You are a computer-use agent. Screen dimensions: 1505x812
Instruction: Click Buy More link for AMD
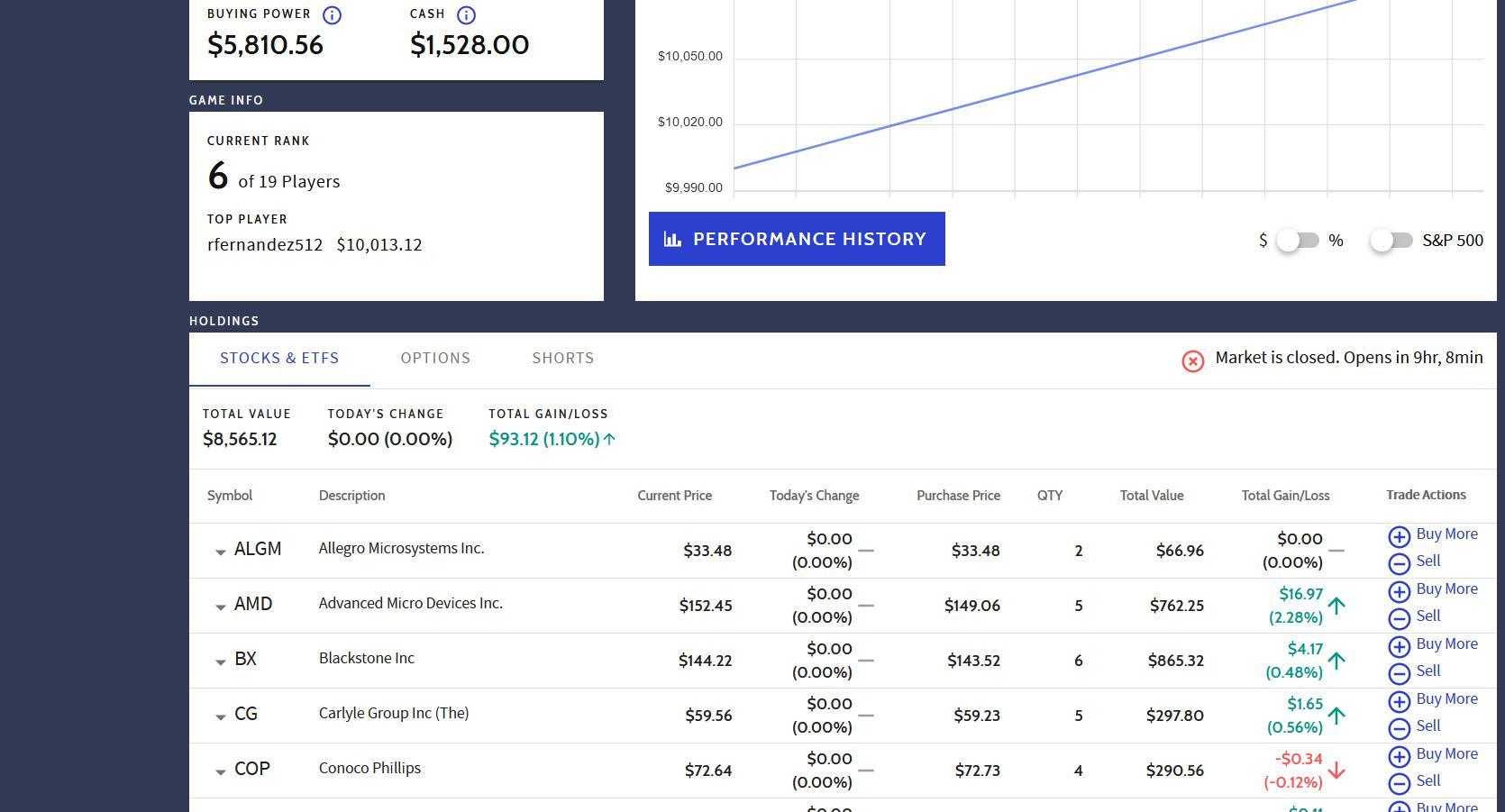[x=1446, y=589]
